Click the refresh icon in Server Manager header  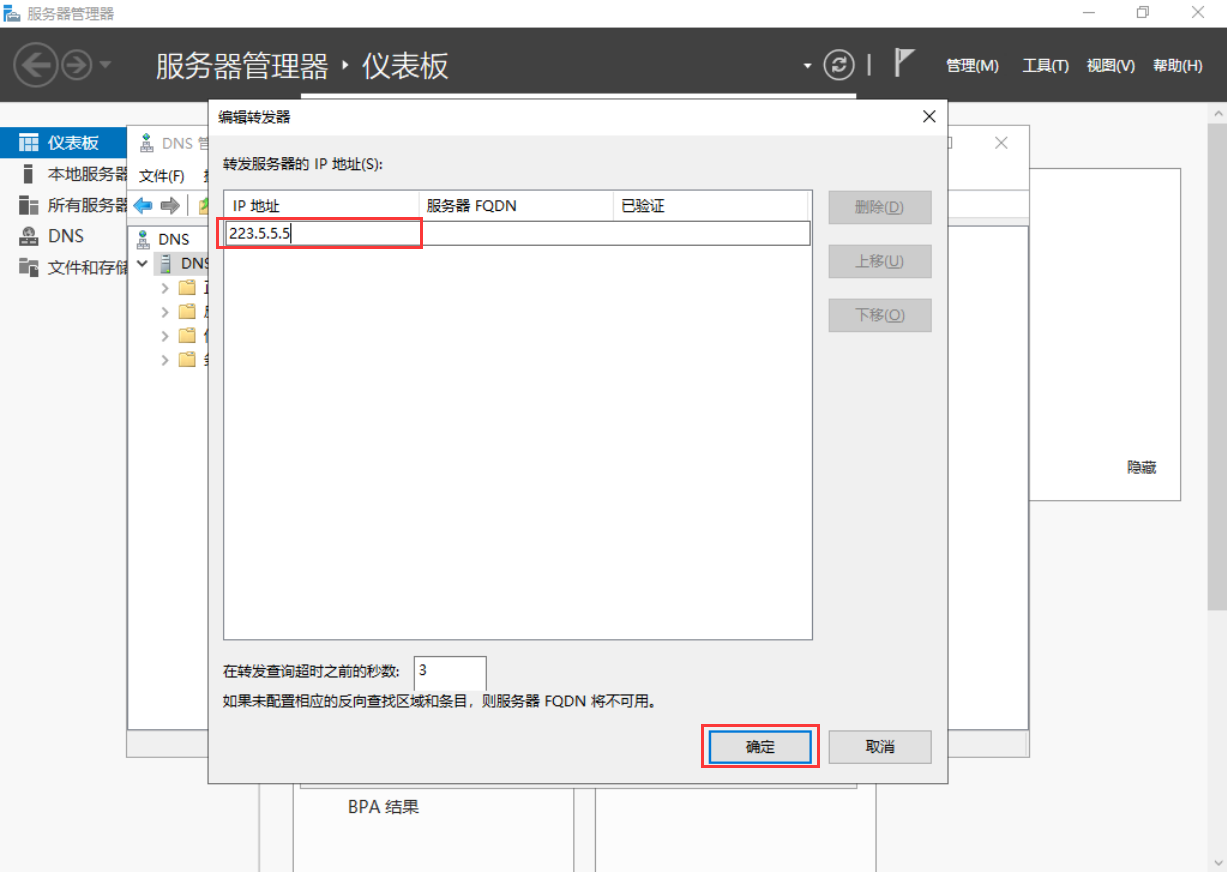[839, 65]
